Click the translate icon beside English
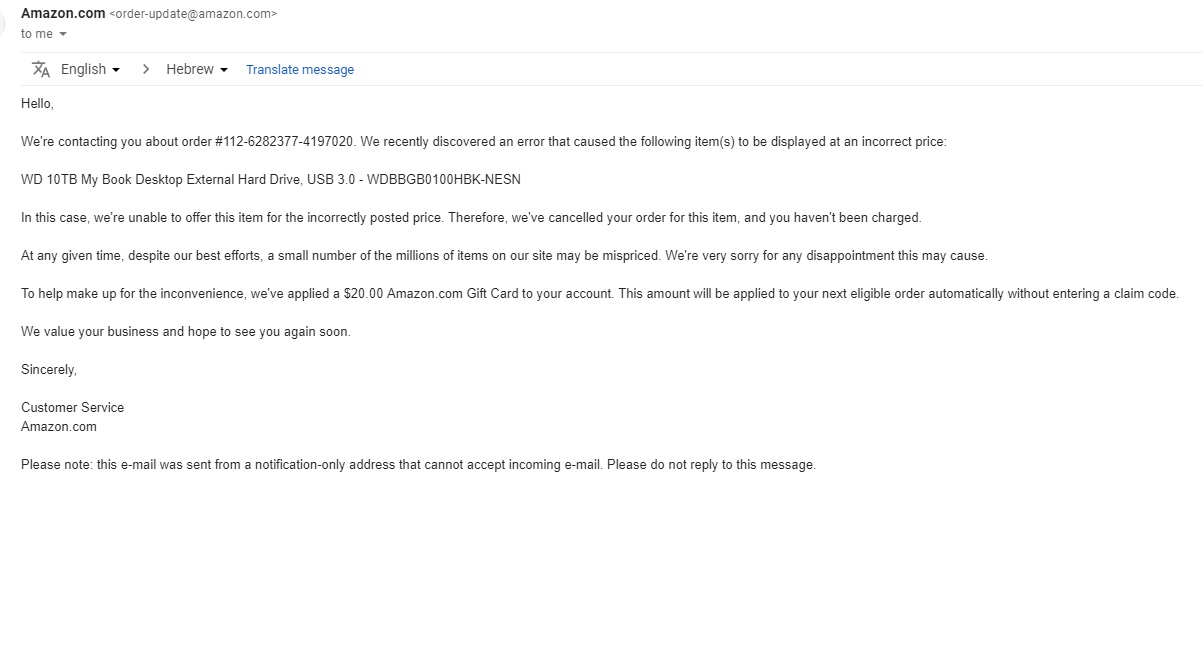This screenshot has width=1203, height=648. (40, 69)
